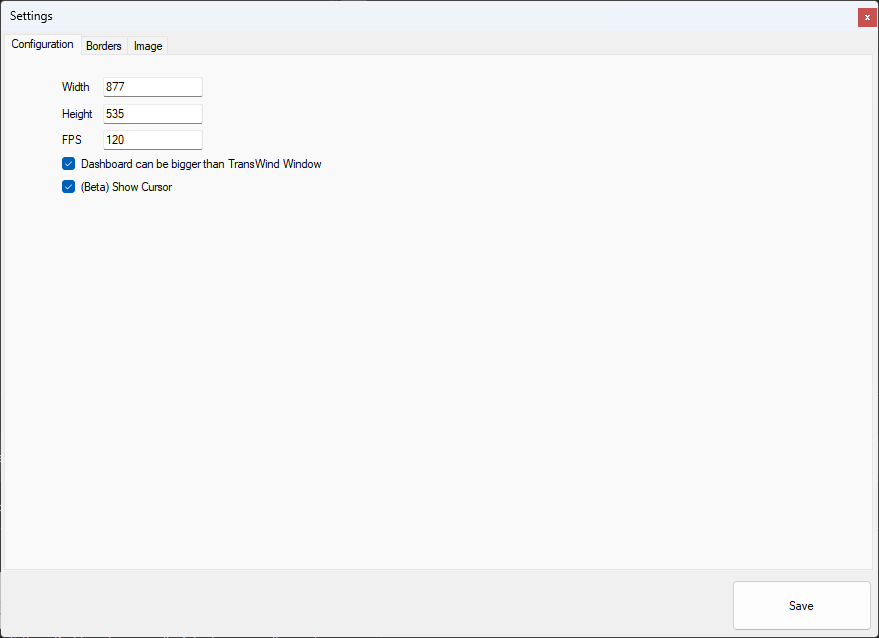The height and width of the screenshot is (638, 879).
Task: Click the Width label
Action: pos(75,87)
